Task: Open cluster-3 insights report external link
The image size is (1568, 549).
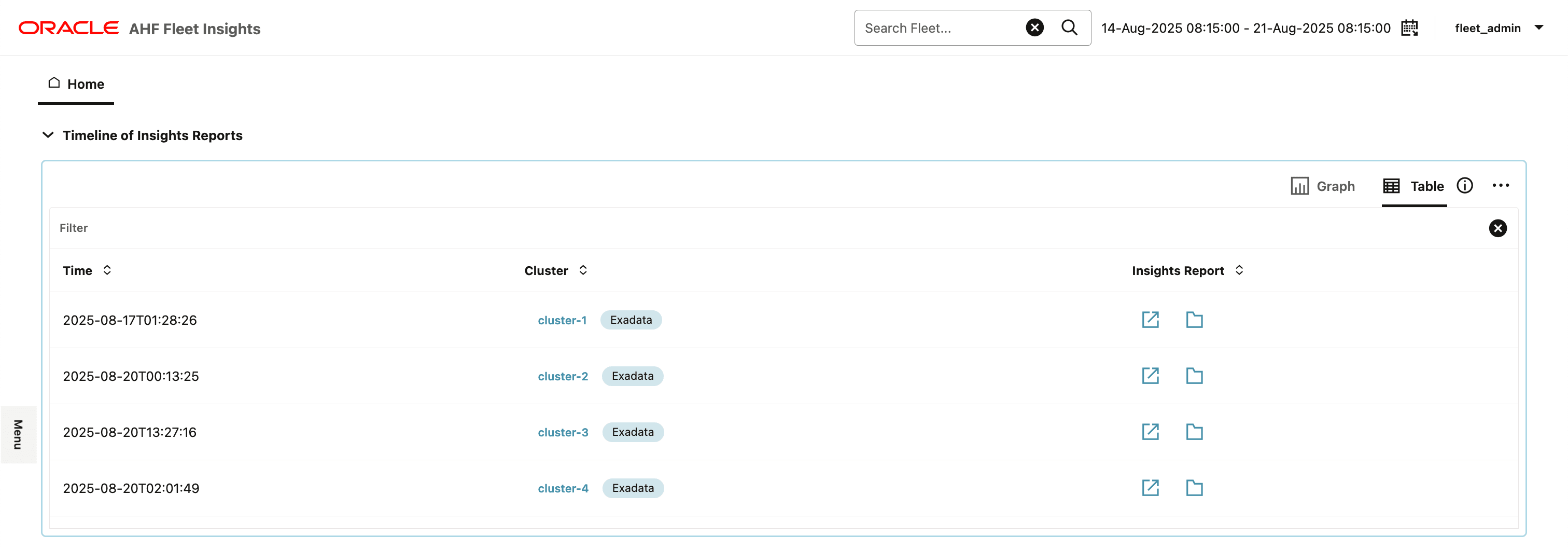Action: coord(1150,432)
